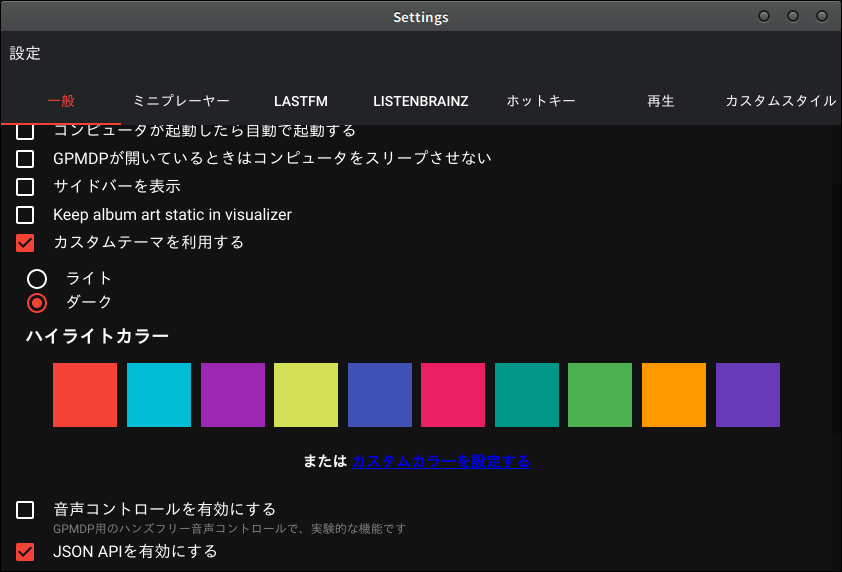
Task: Select the ダーク theme radio button
Action: point(37,303)
